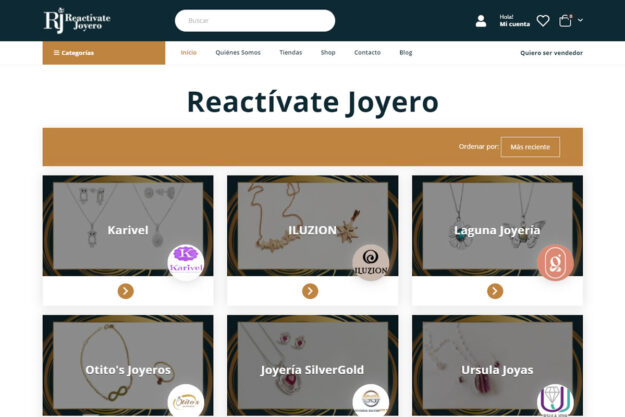Open the Karivel store banner

click(128, 226)
